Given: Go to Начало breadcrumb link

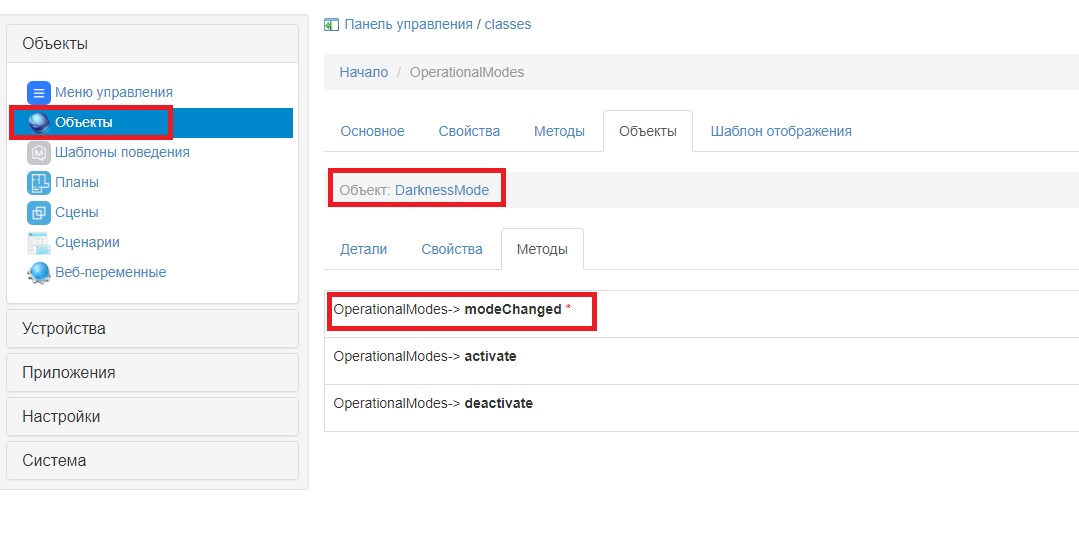Looking at the screenshot, I should (363, 72).
